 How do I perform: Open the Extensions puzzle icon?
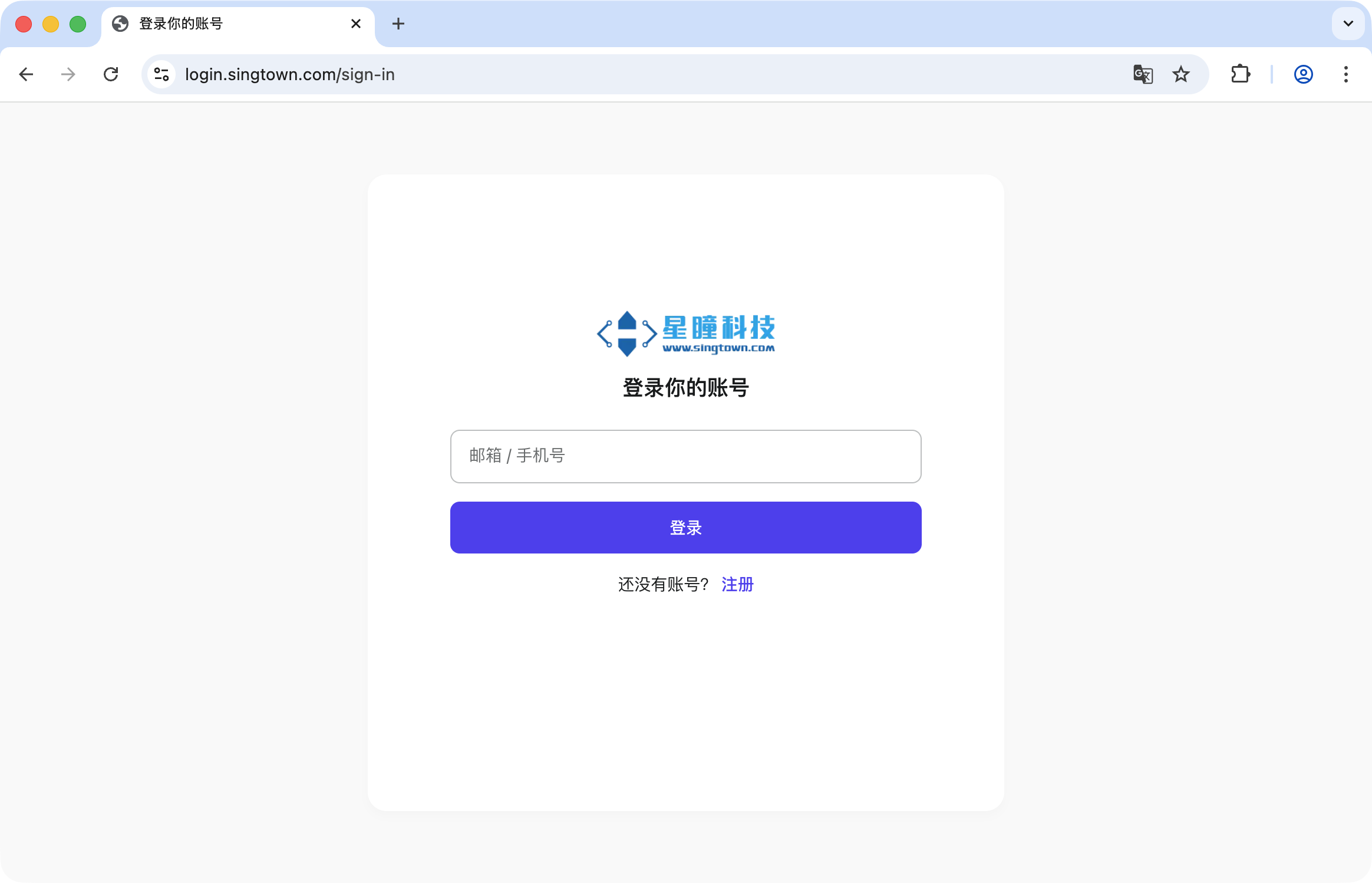[1241, 74]
